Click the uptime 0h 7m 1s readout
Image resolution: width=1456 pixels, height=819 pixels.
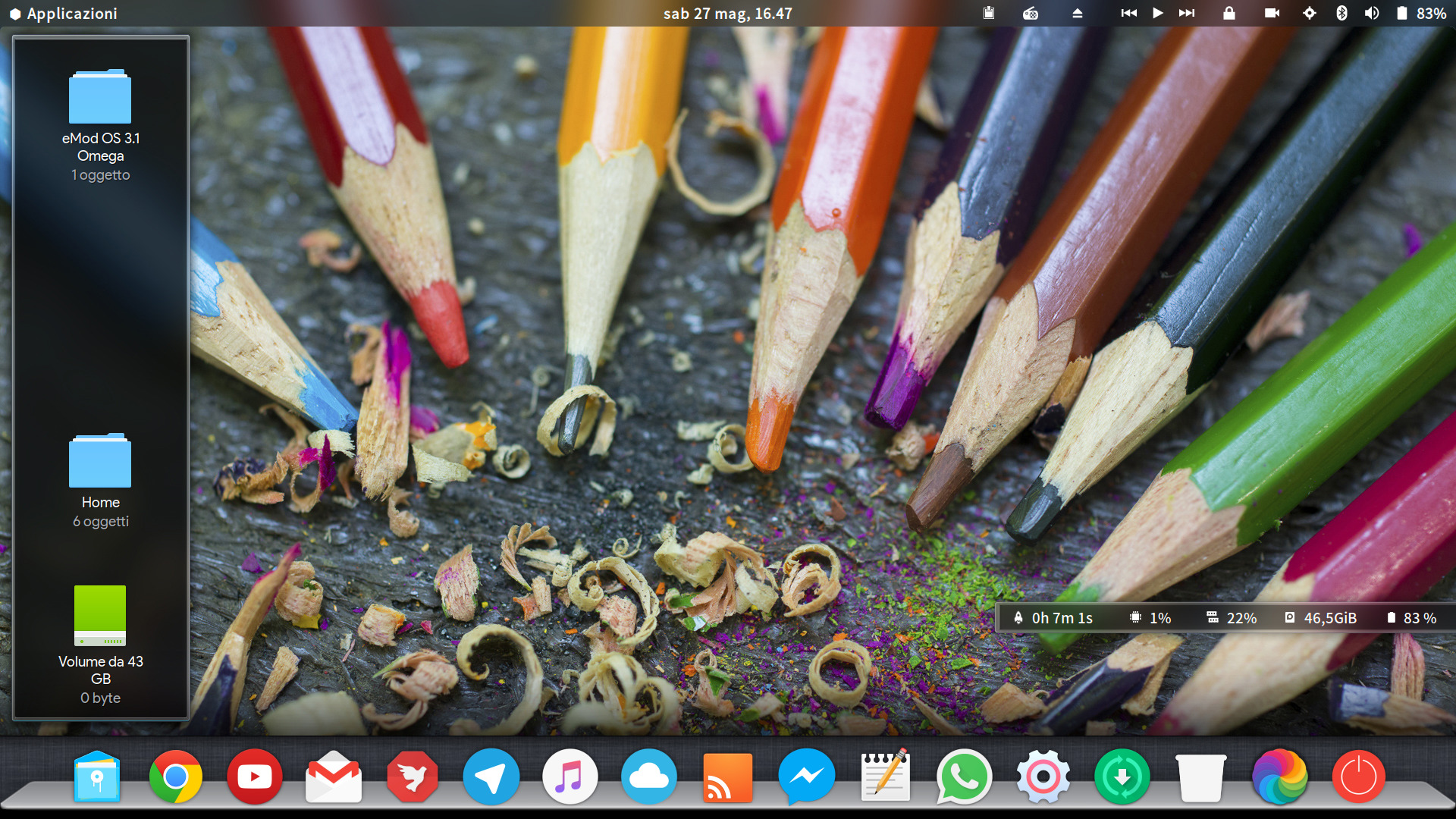point(1054,618)
